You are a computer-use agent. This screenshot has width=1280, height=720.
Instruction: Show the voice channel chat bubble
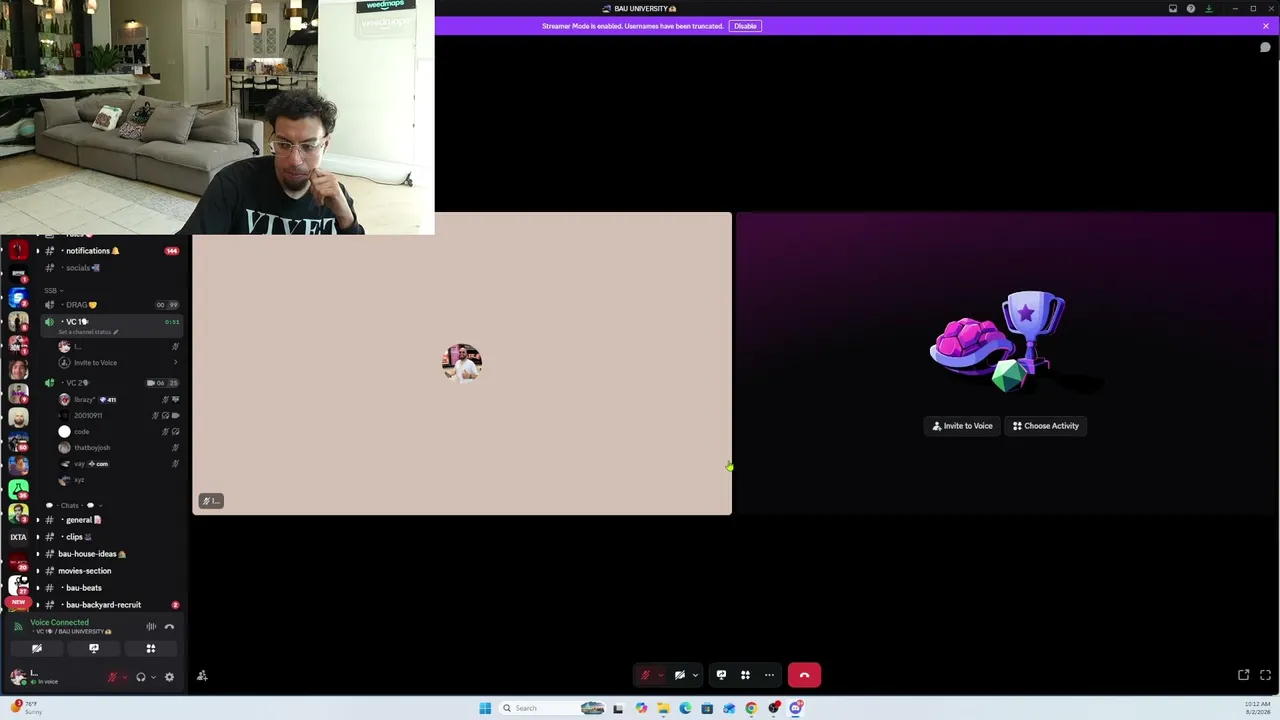[x=1265, y=47]
